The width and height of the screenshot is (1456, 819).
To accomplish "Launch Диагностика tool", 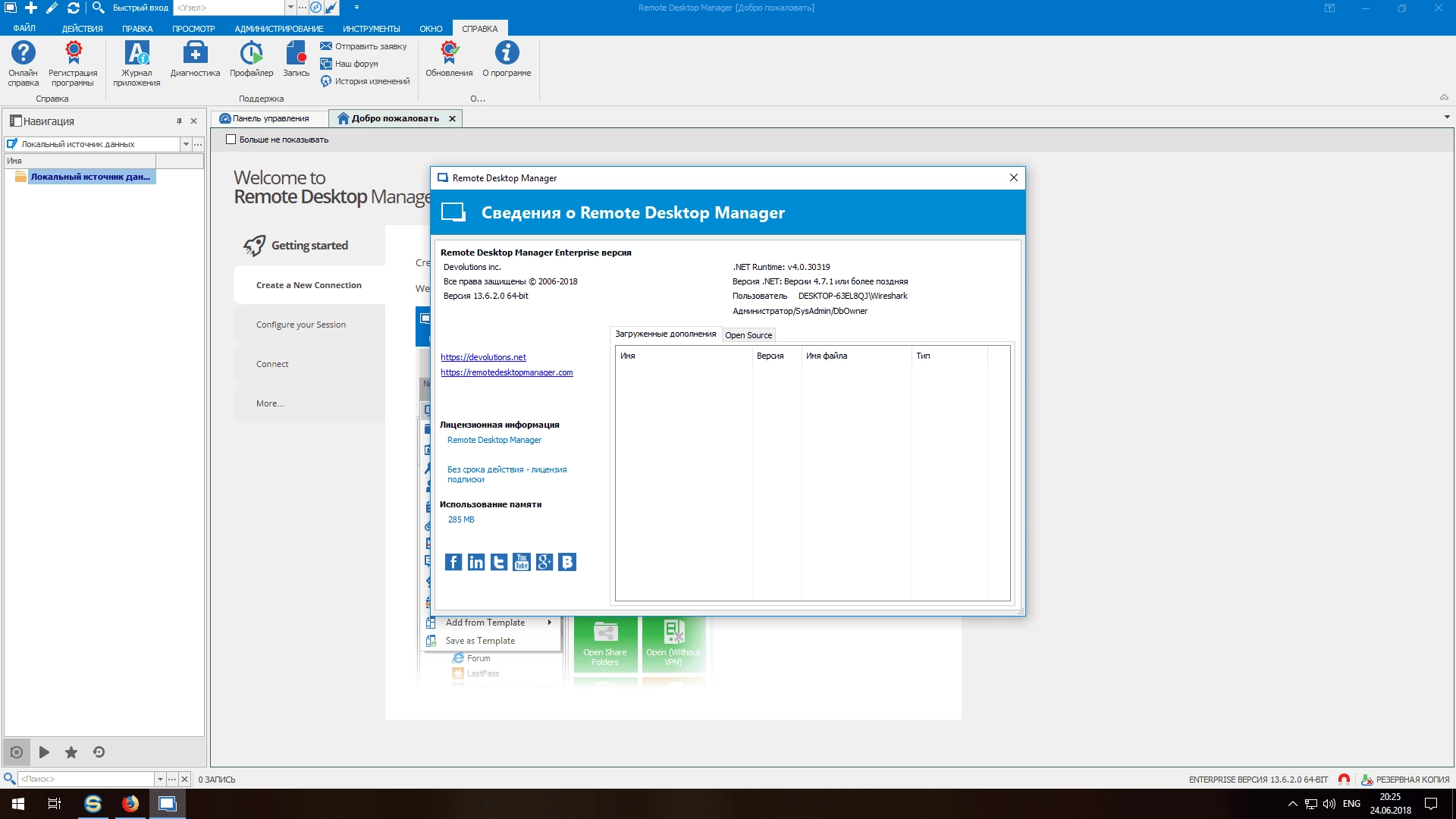I will click(195, 59).
